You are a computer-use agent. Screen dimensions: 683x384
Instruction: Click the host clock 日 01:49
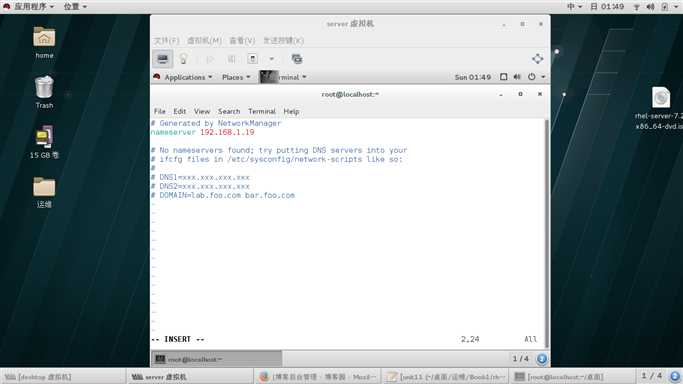pyautogui.click(x=607, y=7)
